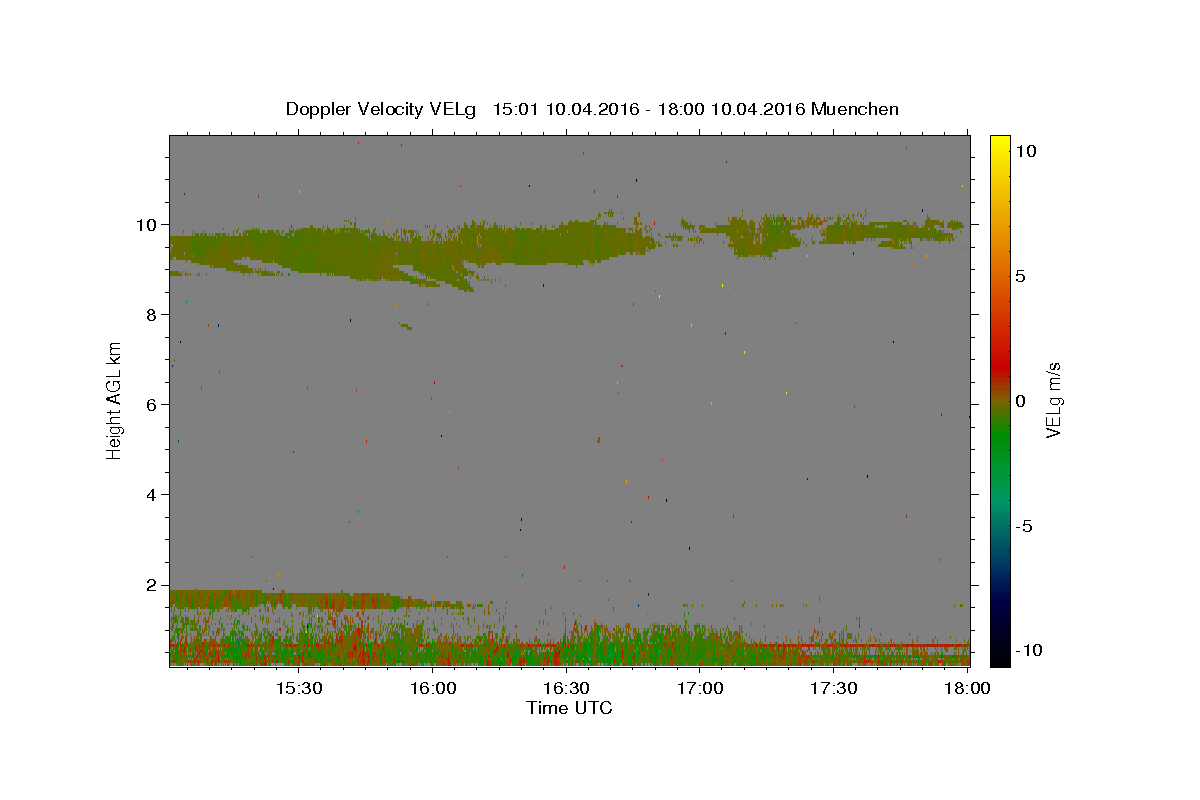The height and width of the screenshot is (800, 1200).
Task: Click the 15:30 time axis label
Action: (x=298, y=688)
